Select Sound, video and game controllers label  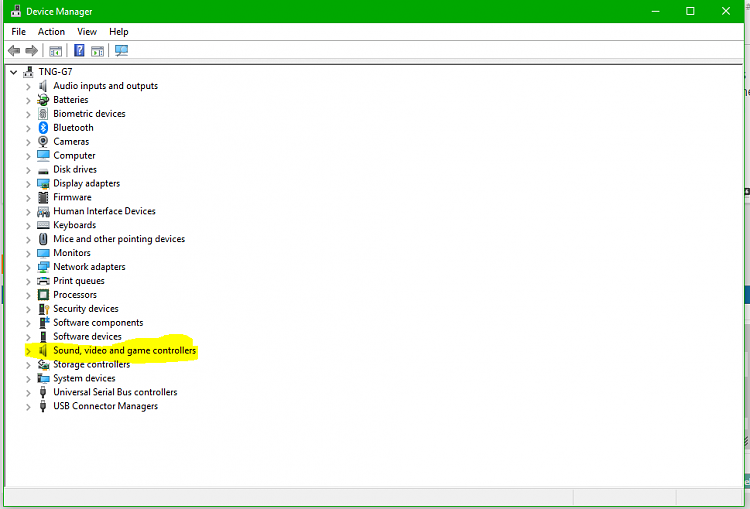124,351
